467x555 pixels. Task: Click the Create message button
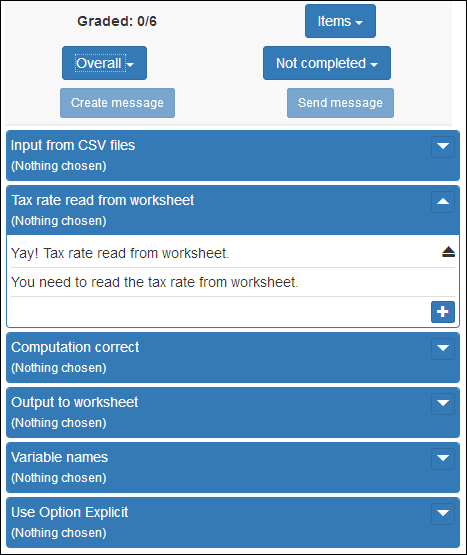point(117,103)
